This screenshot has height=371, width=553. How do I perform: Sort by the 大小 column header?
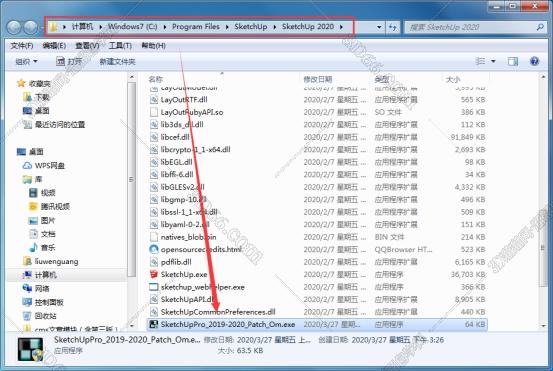pos(453,79)
